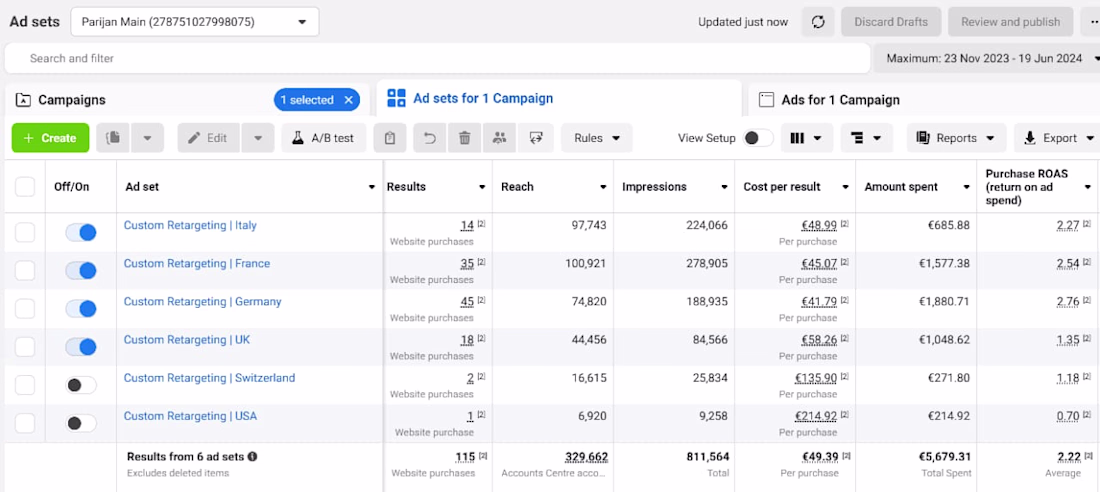The height and width of the screenshot is (492, 1100).
Task: Open the Impressions column sort arrow
Action: 724,187
